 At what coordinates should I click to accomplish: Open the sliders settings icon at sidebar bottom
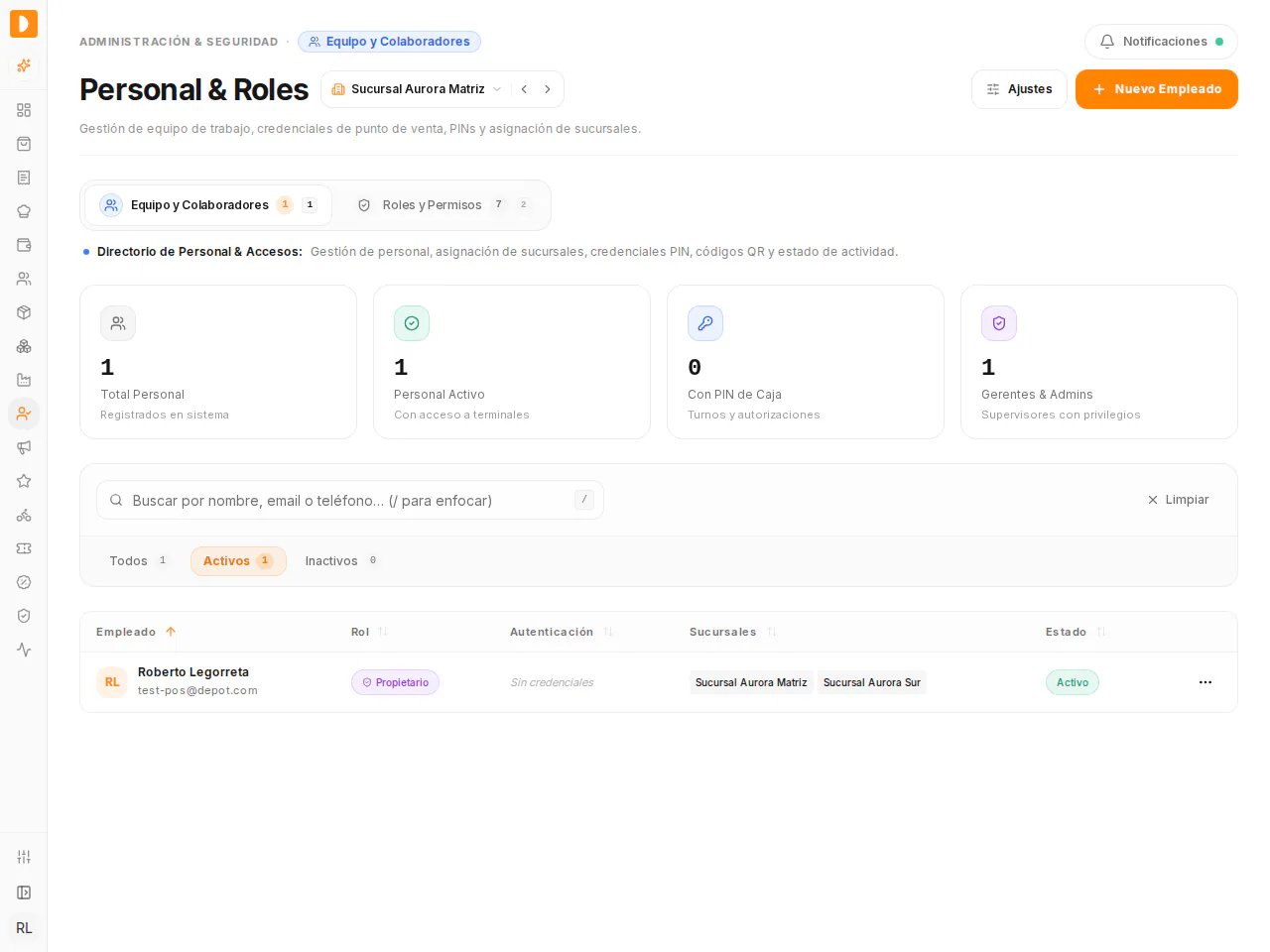point(24,857)
